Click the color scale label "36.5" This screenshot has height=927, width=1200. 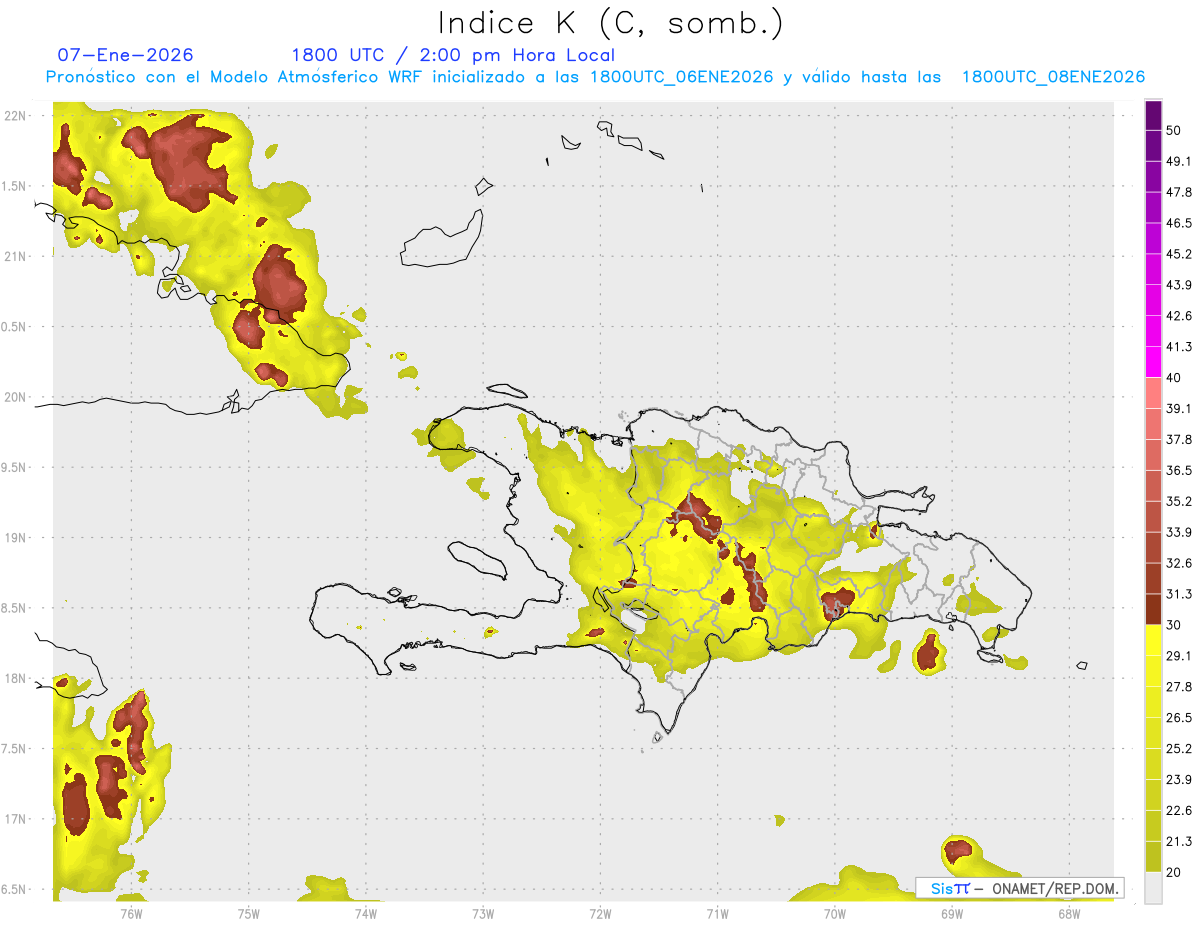coord(1180,470)
